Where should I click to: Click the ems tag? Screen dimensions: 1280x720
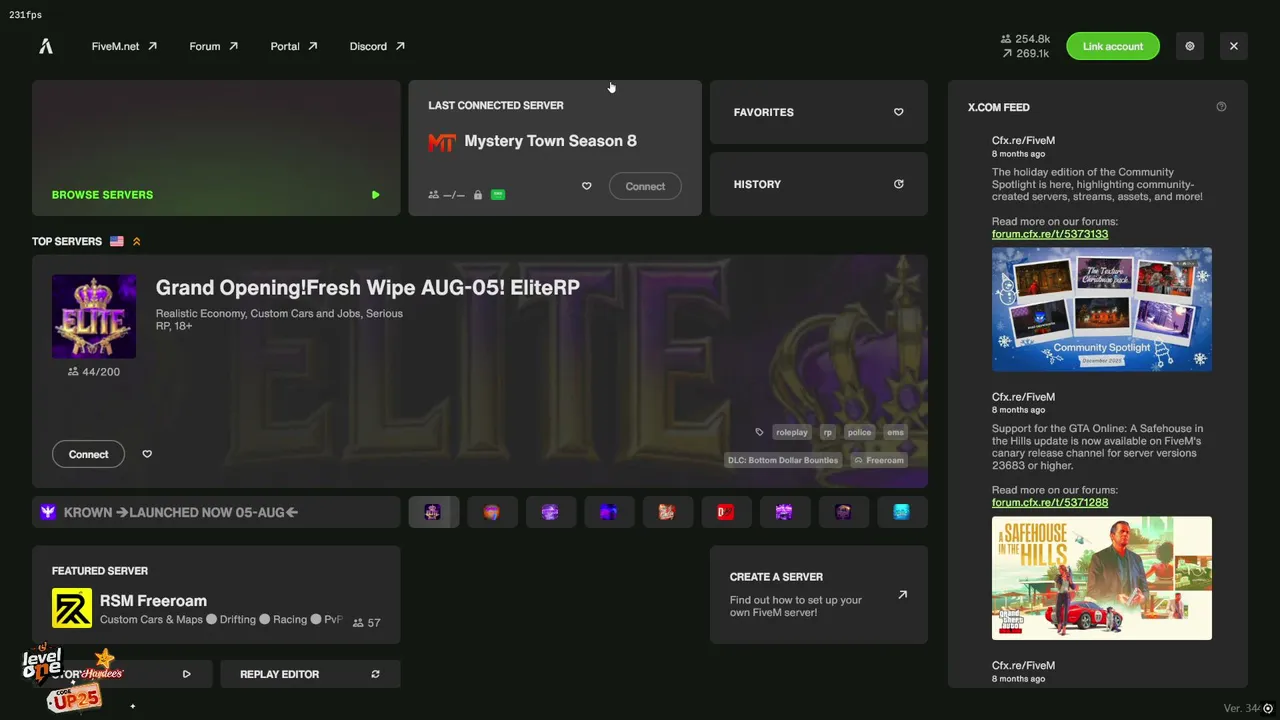coord(895,432)
